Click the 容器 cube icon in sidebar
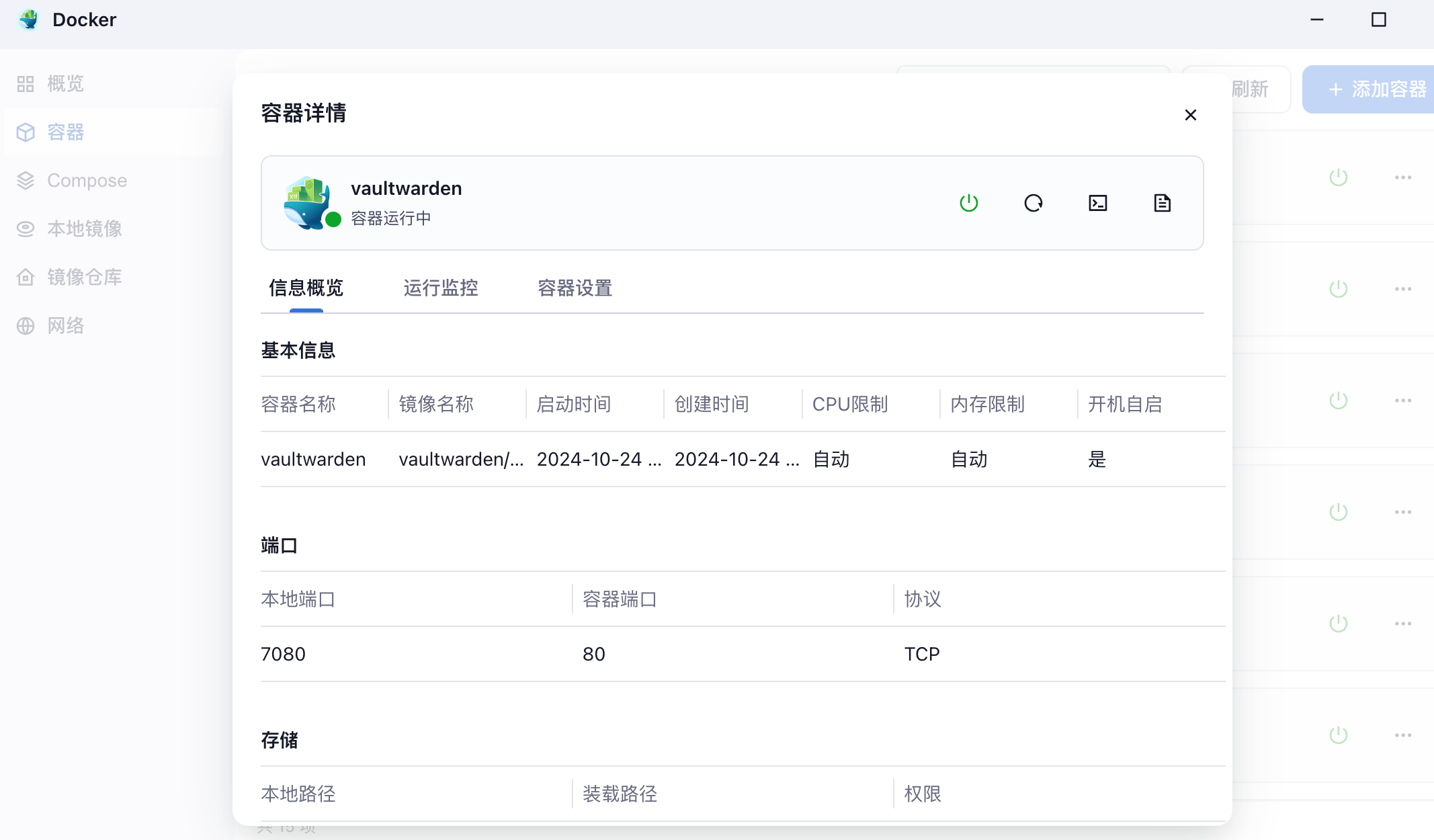This screenshot has height=840, width=1434. (26, 132)
